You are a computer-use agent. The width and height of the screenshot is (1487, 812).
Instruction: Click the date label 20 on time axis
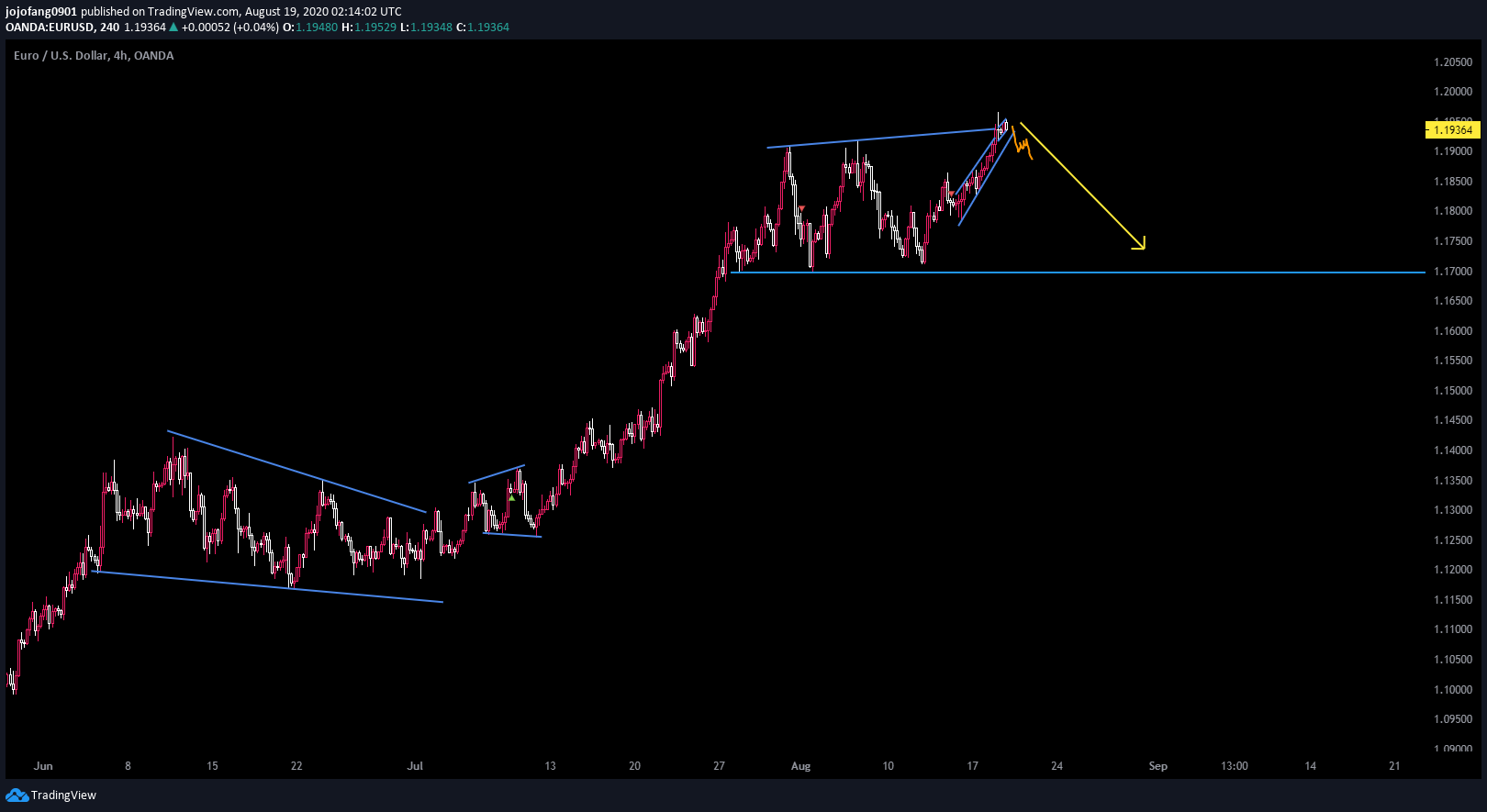pyautogui.click(x=634, y=766)
